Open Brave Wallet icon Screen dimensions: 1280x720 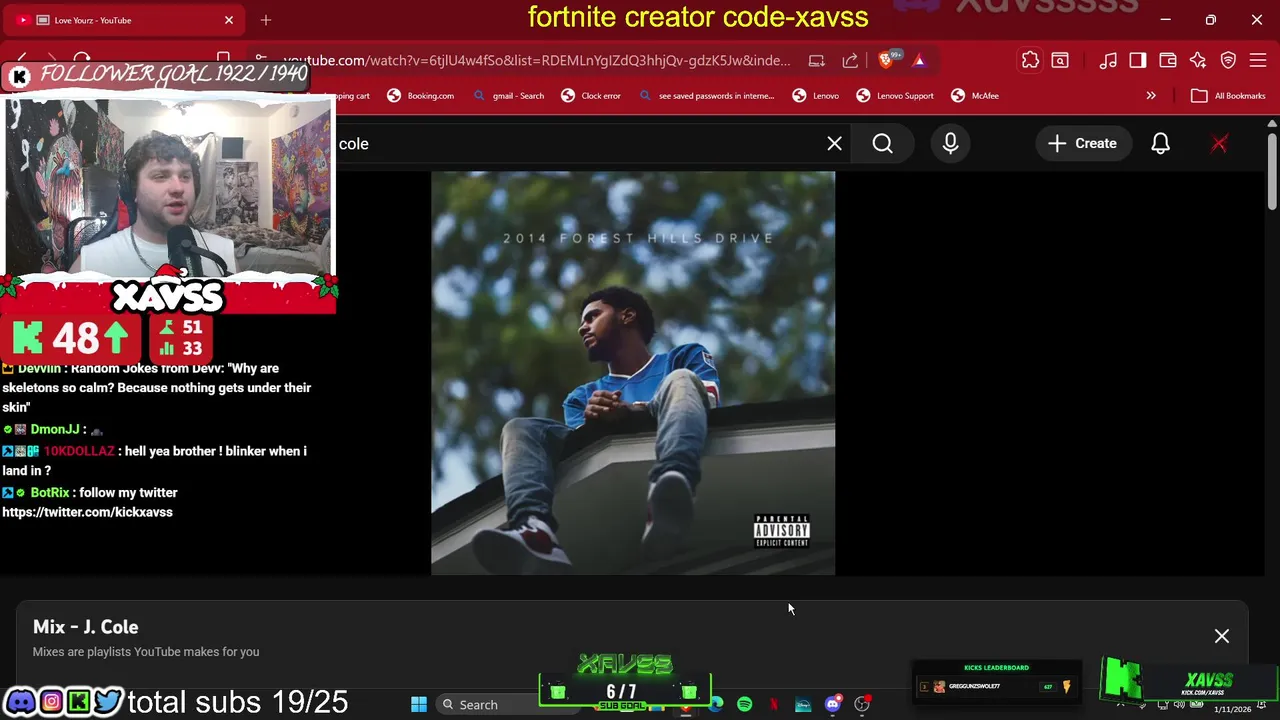pos(1168,60)
